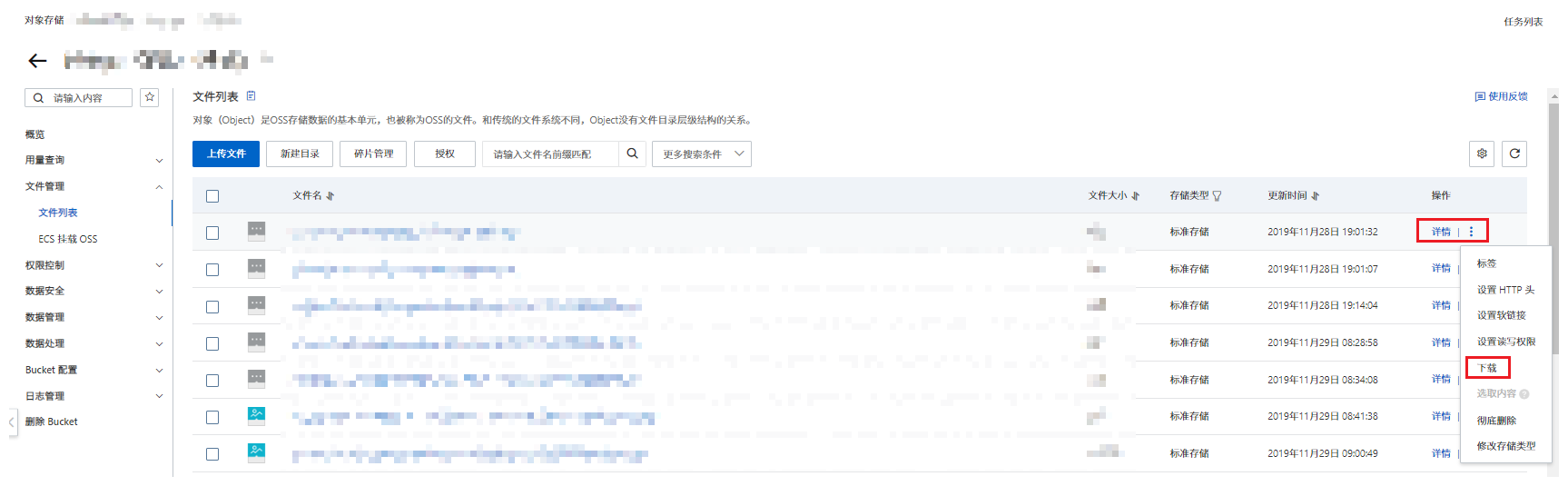Click the magnifier search icon in file filter
This screenshot has height=486, width=1568.
632,154
